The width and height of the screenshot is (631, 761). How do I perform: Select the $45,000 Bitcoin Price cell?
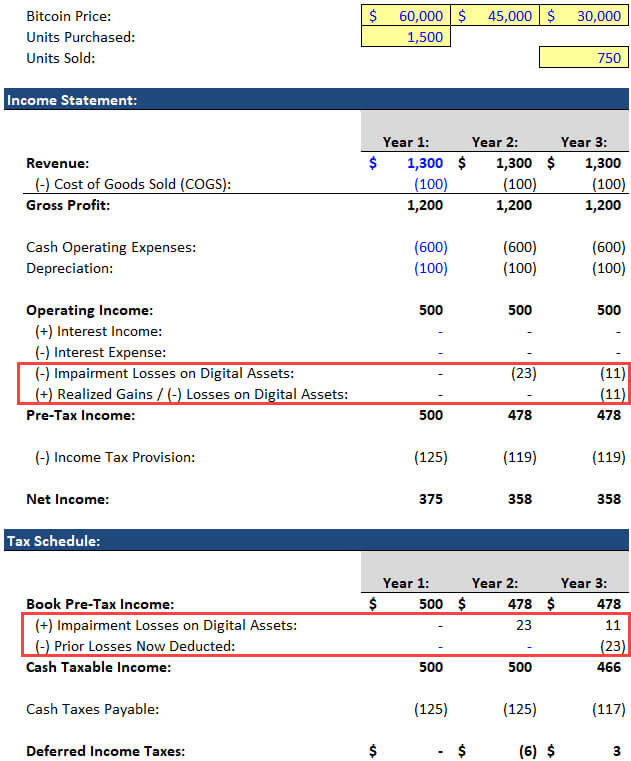tap(495, 16)
